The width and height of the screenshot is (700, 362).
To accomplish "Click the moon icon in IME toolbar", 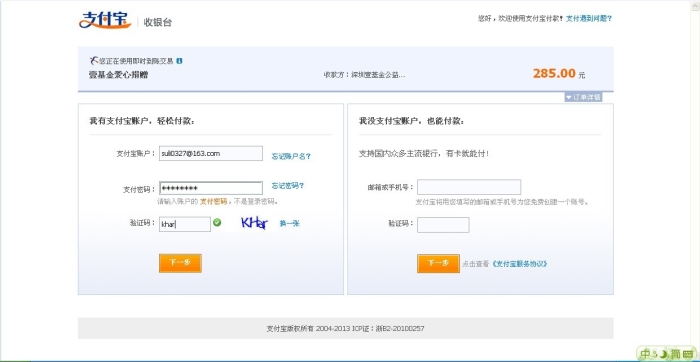I will coord(664,354).
